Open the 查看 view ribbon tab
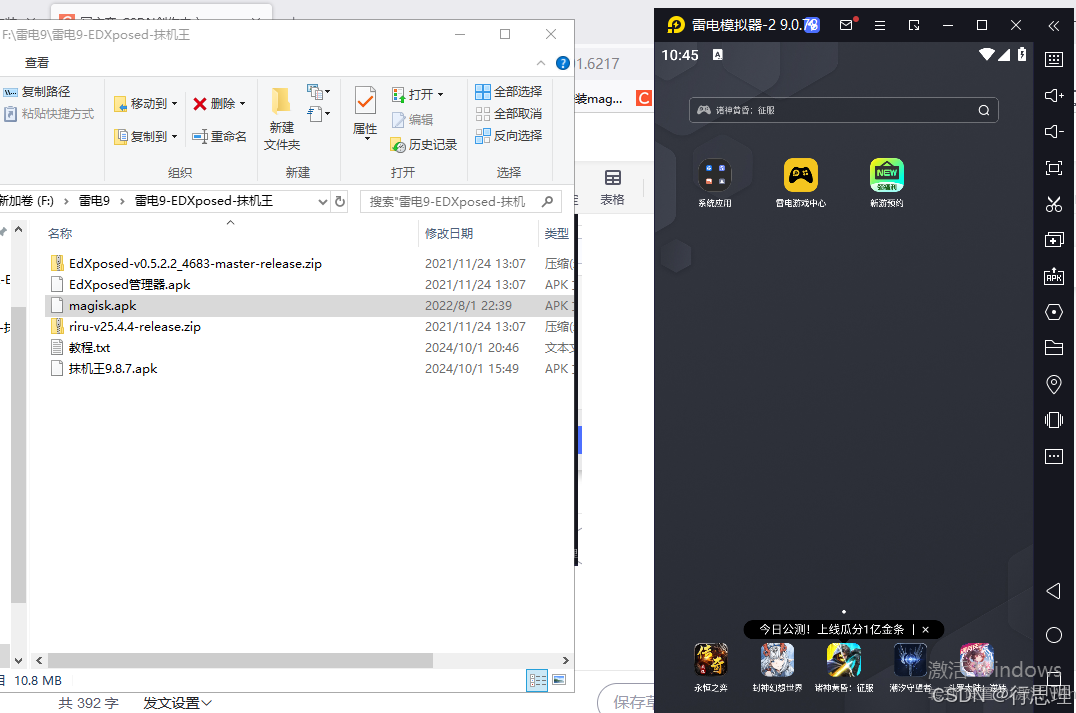 pyautogui.click(x=37, y=63)
